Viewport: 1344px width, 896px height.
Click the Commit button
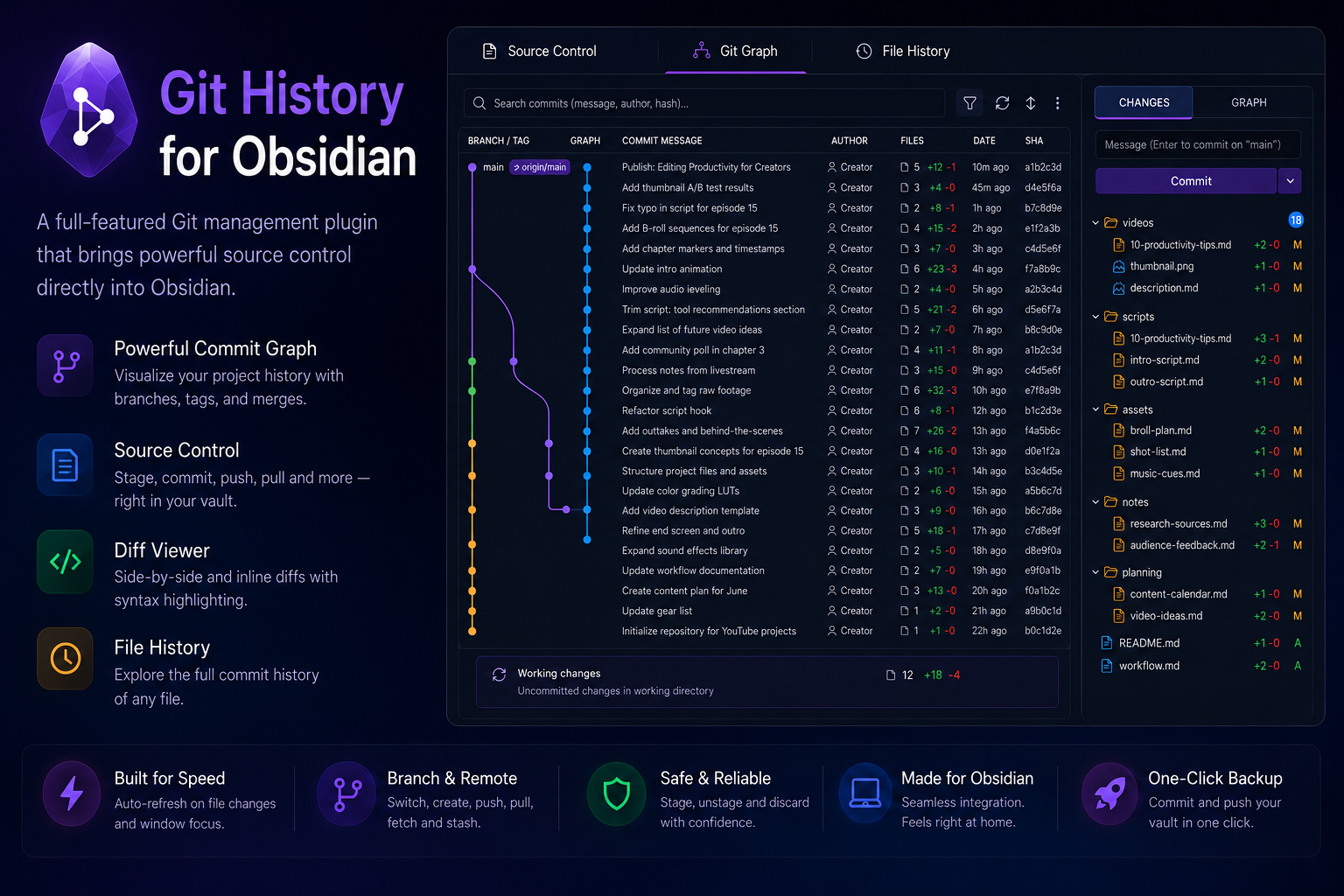(x=1186, y=181)
